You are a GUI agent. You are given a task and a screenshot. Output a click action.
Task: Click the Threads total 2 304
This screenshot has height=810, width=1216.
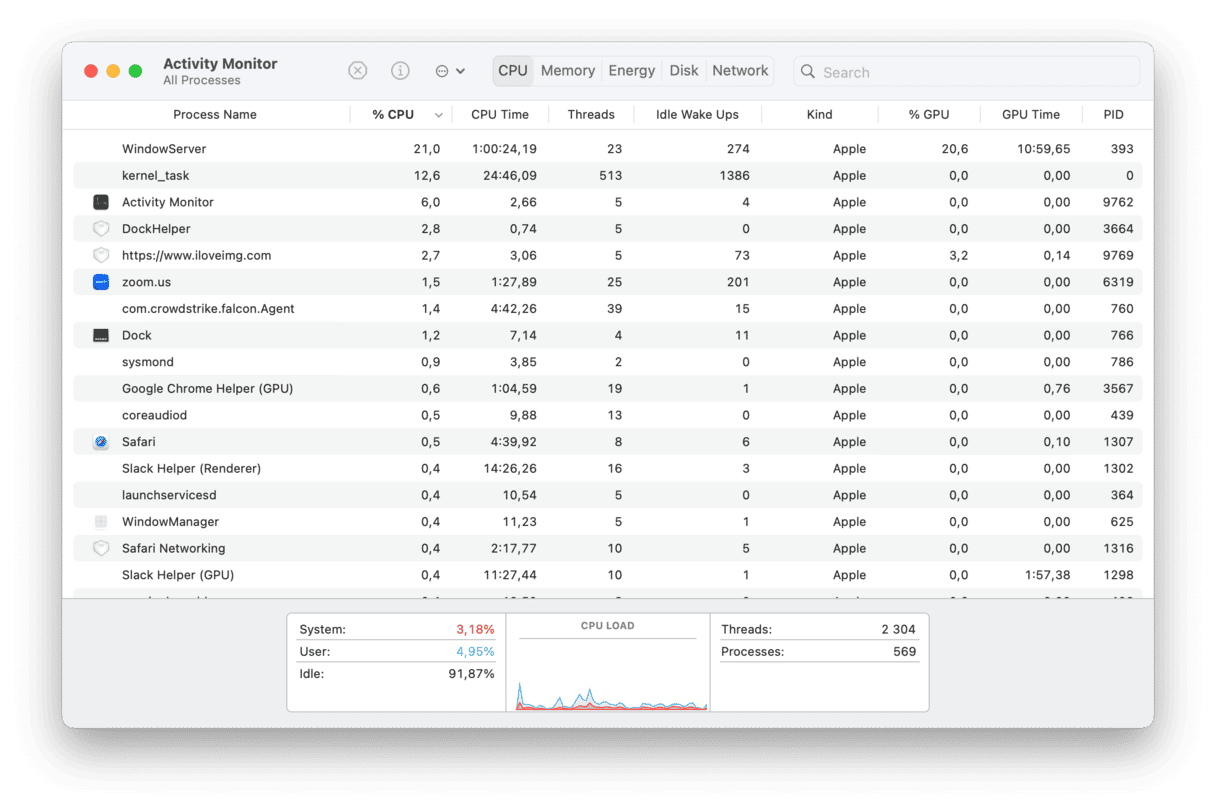898,630
